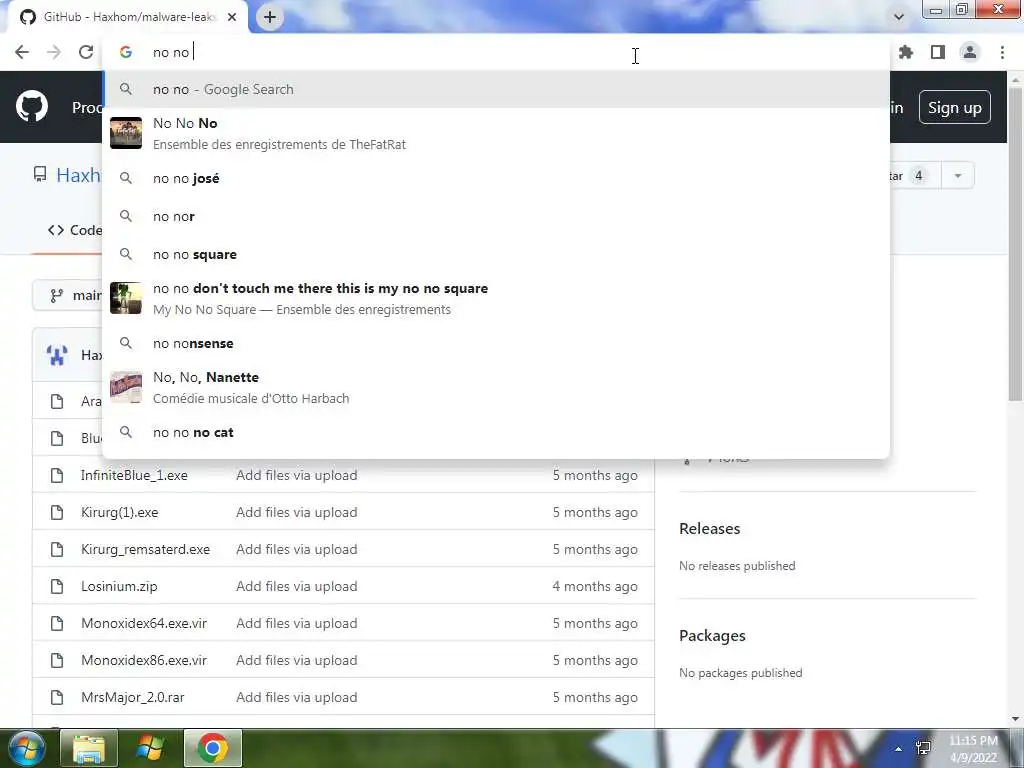Choose 'No, No, Nanette' suggestion

496,387
